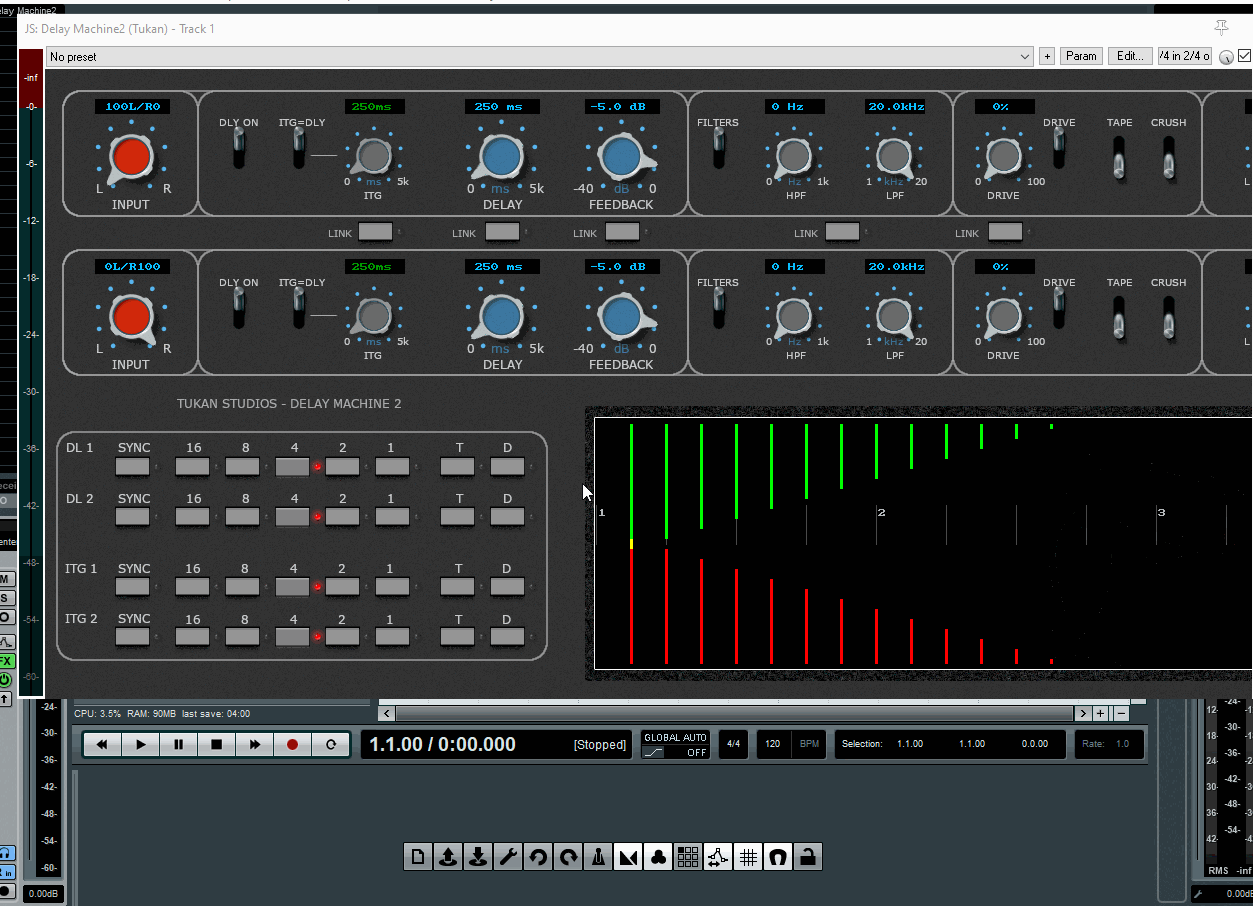Click the Open project upload-arrow icon
This screenshot has height=906, width=1253.
(448, 856)
